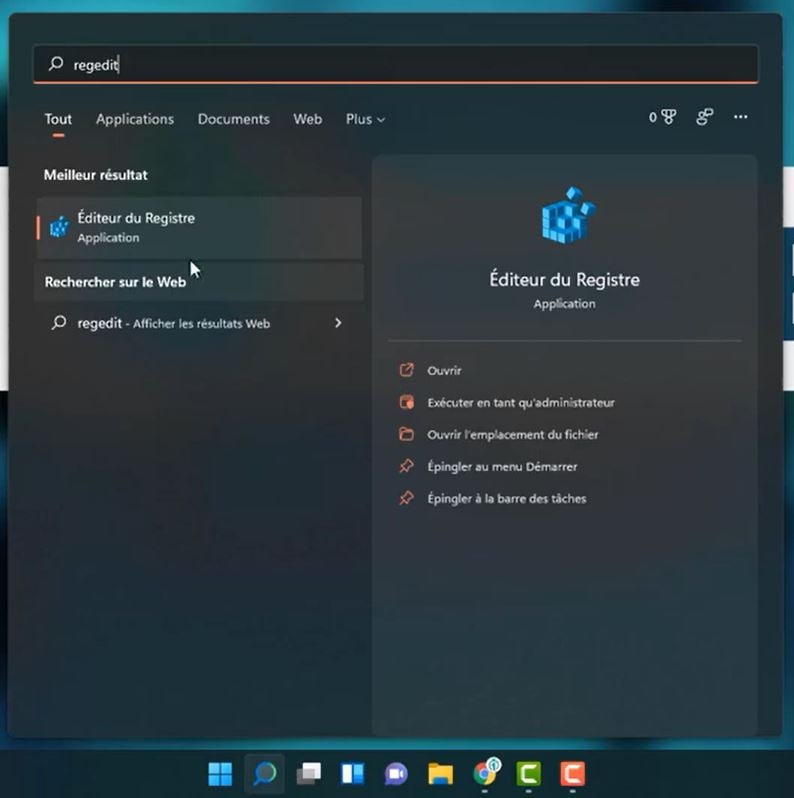Click the large Registry Editor icon

click(568, 215)
